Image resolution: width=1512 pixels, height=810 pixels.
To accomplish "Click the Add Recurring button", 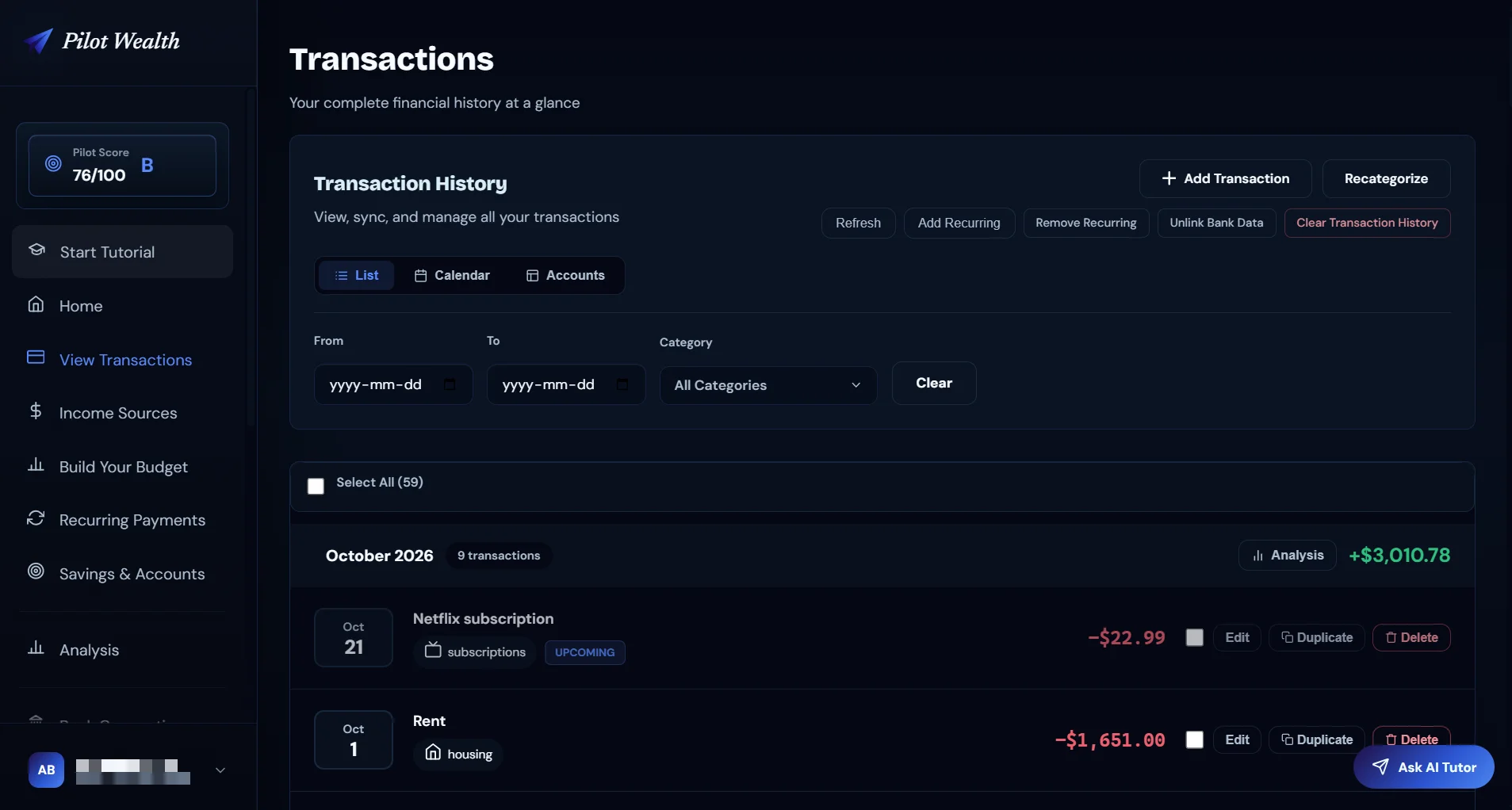I will 959,223.
